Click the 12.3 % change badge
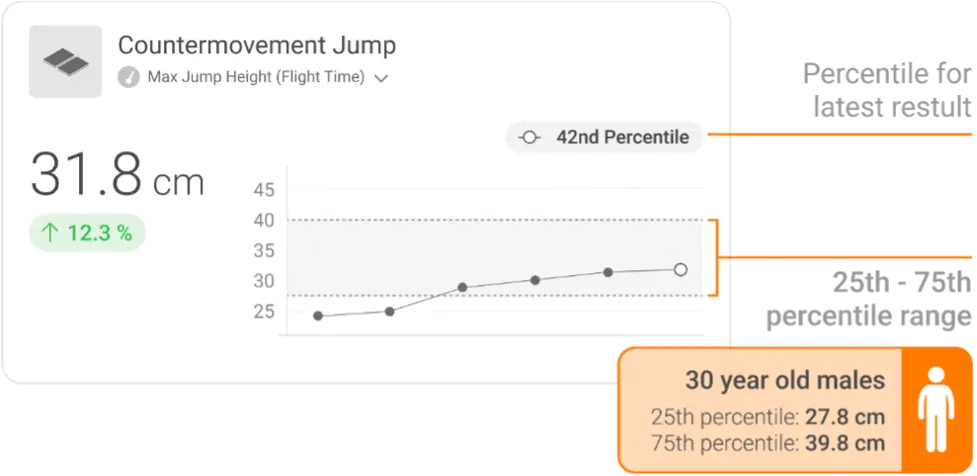 (x=87, y=234)
